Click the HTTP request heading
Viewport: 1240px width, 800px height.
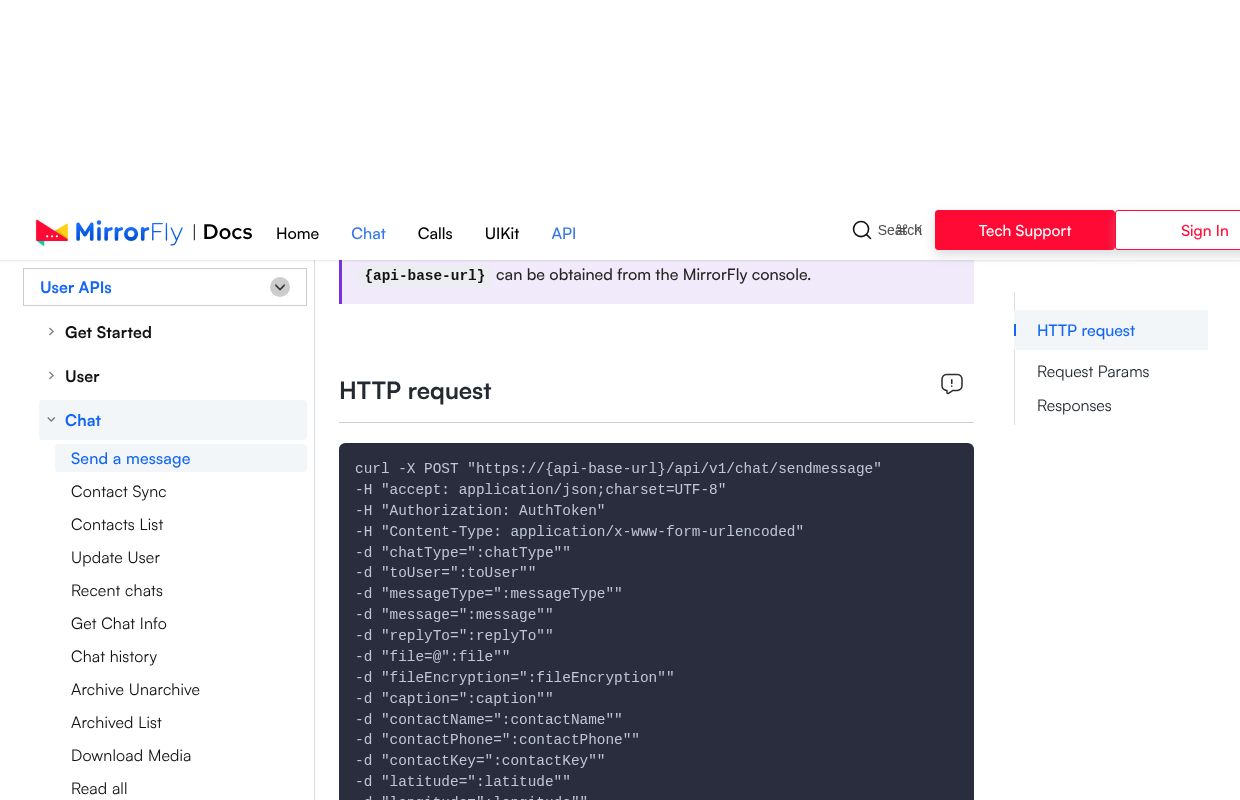[x=415, y=390]
